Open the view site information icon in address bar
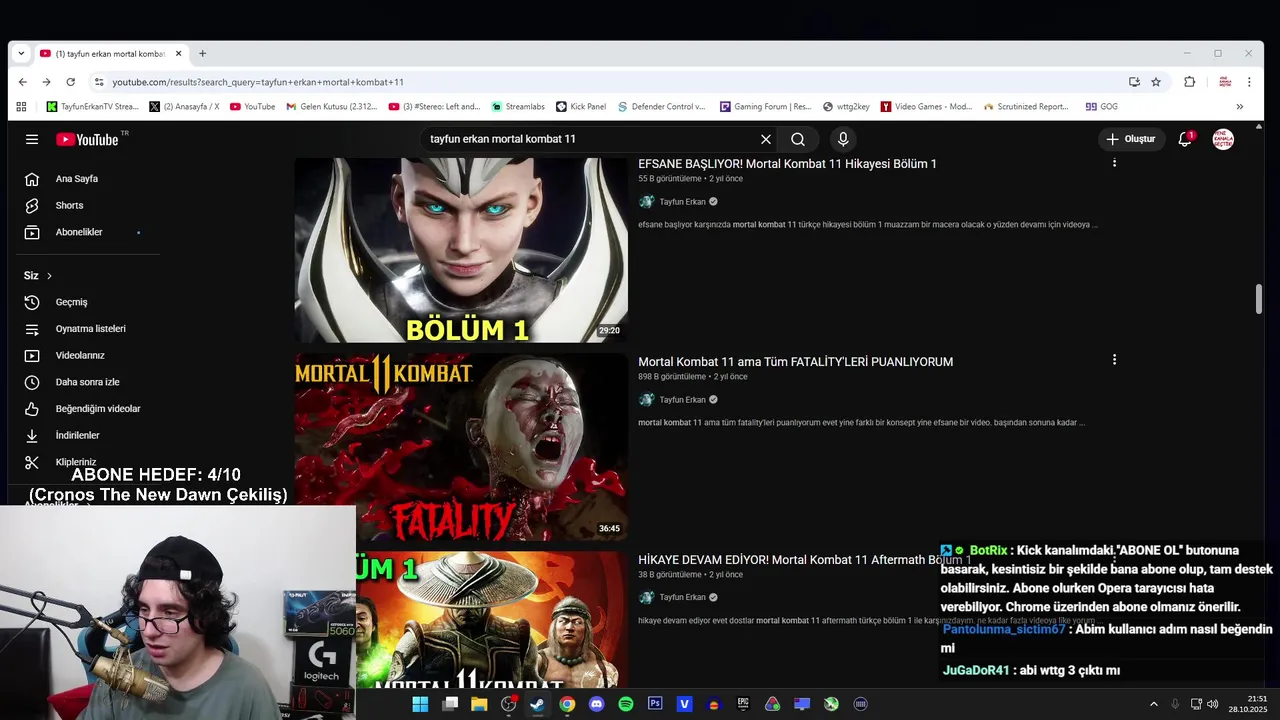This screenshot has width=1280, height=720. tap(98, 82)
